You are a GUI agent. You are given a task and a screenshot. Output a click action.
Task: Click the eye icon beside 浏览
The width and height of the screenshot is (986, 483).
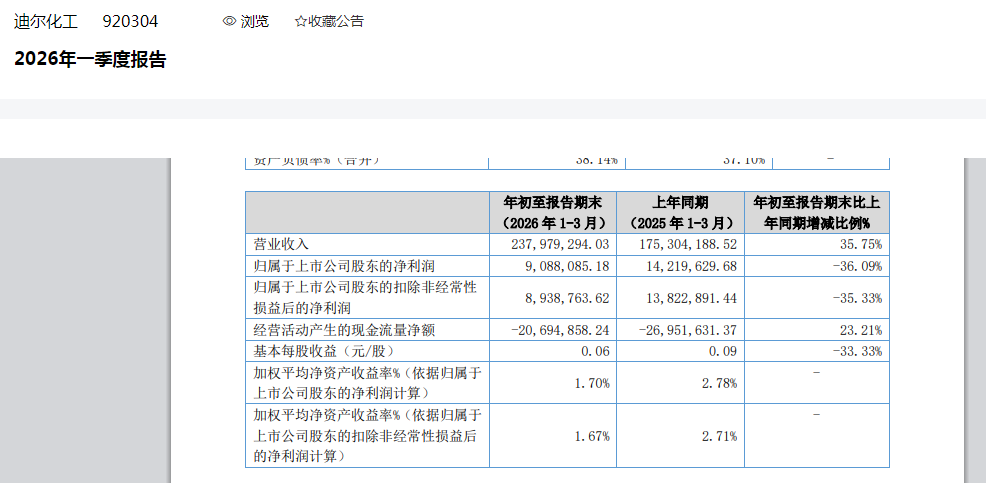[x=230, y=21]
